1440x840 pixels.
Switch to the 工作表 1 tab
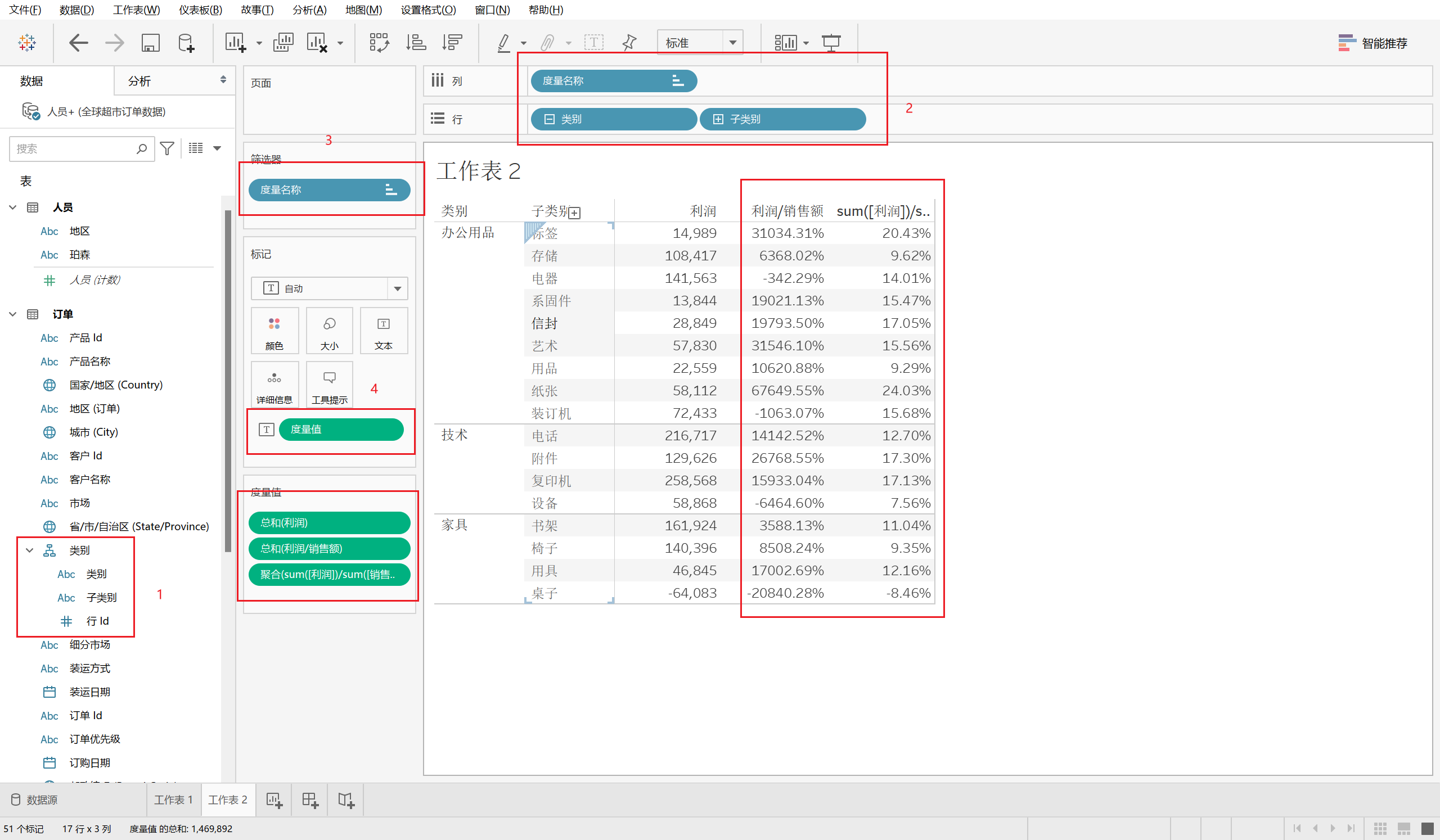coord(173,800)
